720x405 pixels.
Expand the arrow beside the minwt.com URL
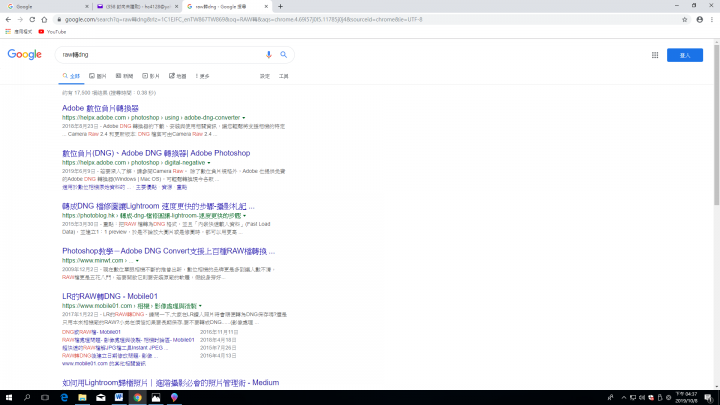(137, 261)
